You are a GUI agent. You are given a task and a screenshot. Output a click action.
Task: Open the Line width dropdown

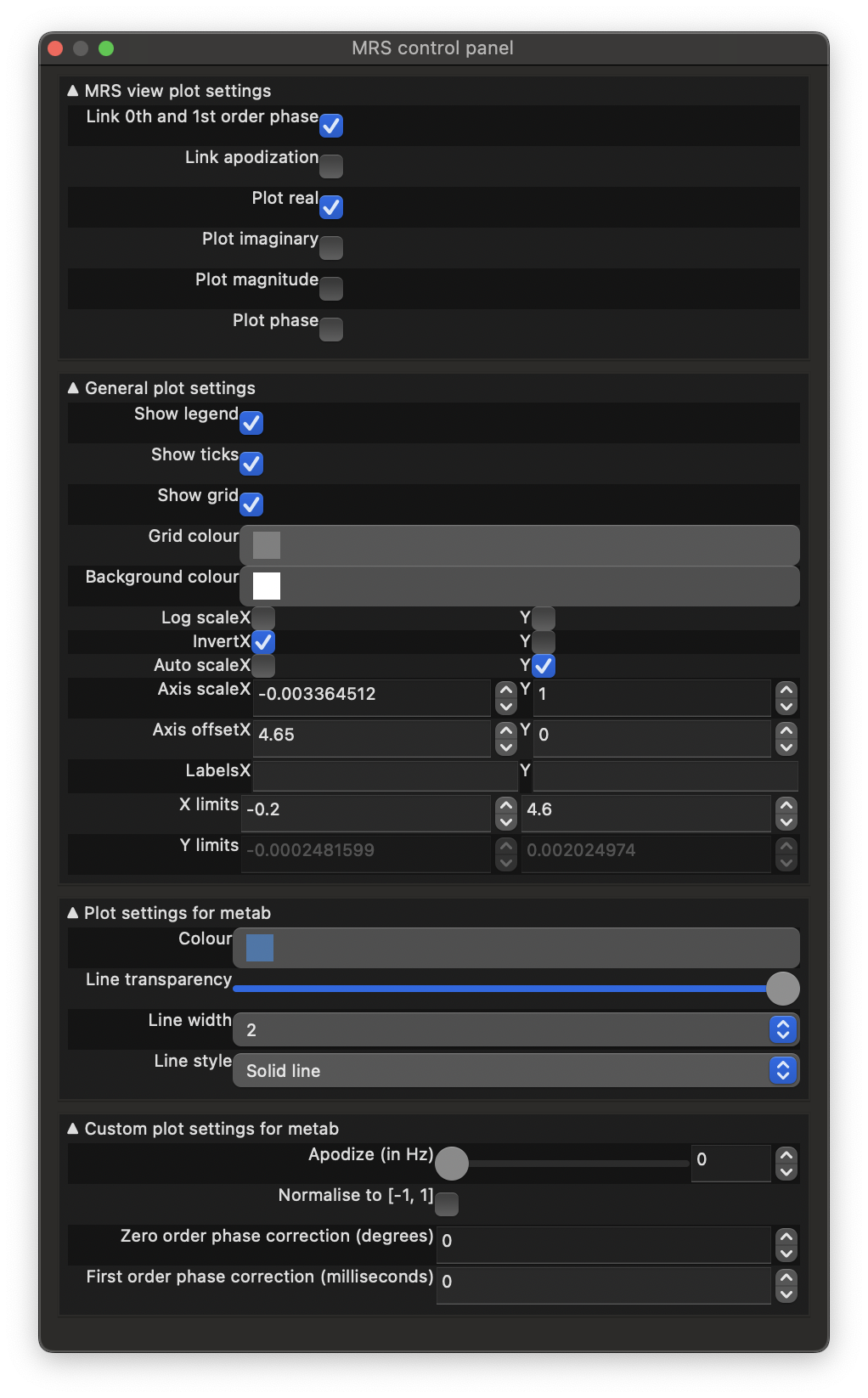click(x=516, y=1029)
